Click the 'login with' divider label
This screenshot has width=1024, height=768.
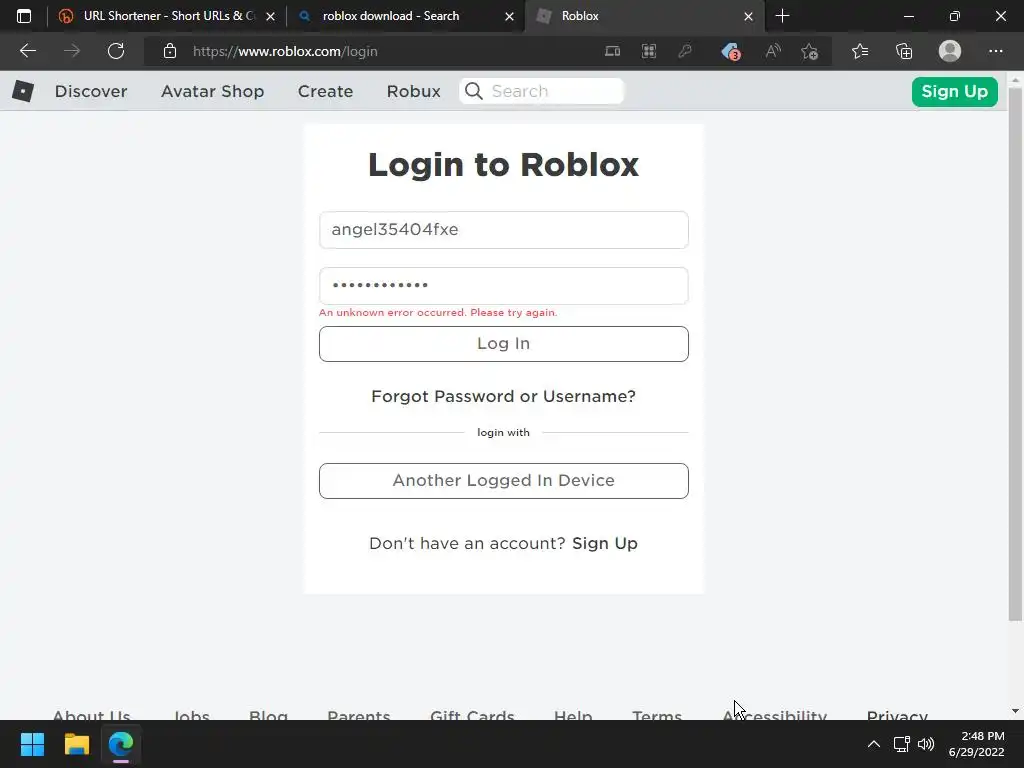(x=504, y=432)
